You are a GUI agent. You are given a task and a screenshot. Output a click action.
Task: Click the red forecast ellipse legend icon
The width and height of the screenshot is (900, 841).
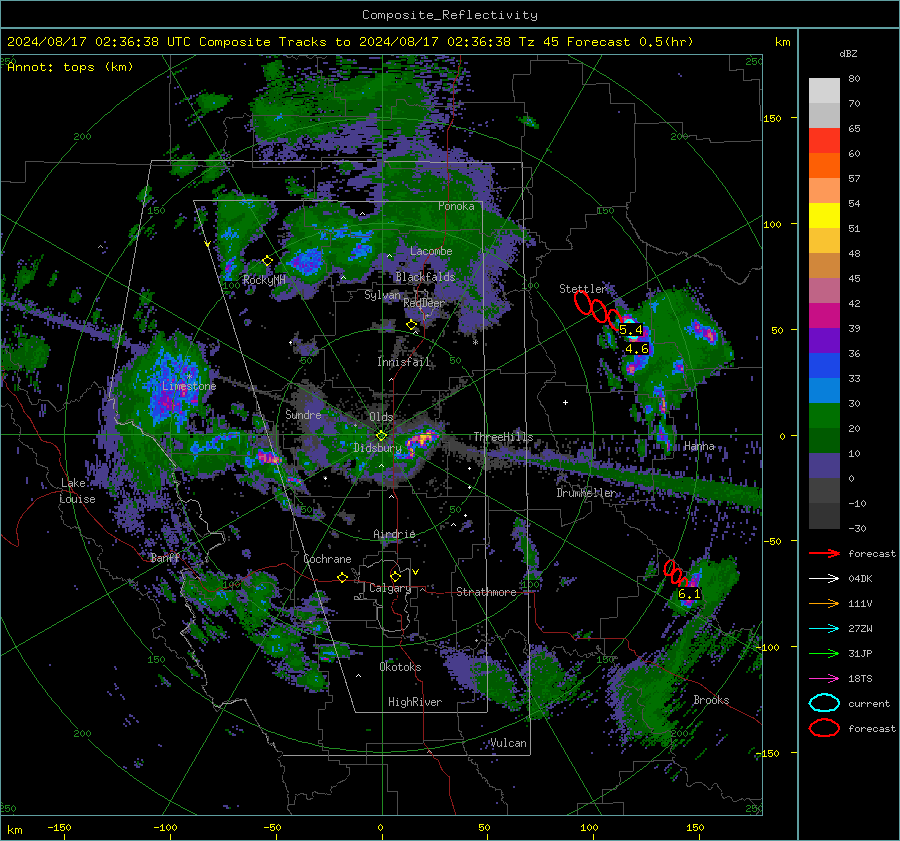pos(824,728)
